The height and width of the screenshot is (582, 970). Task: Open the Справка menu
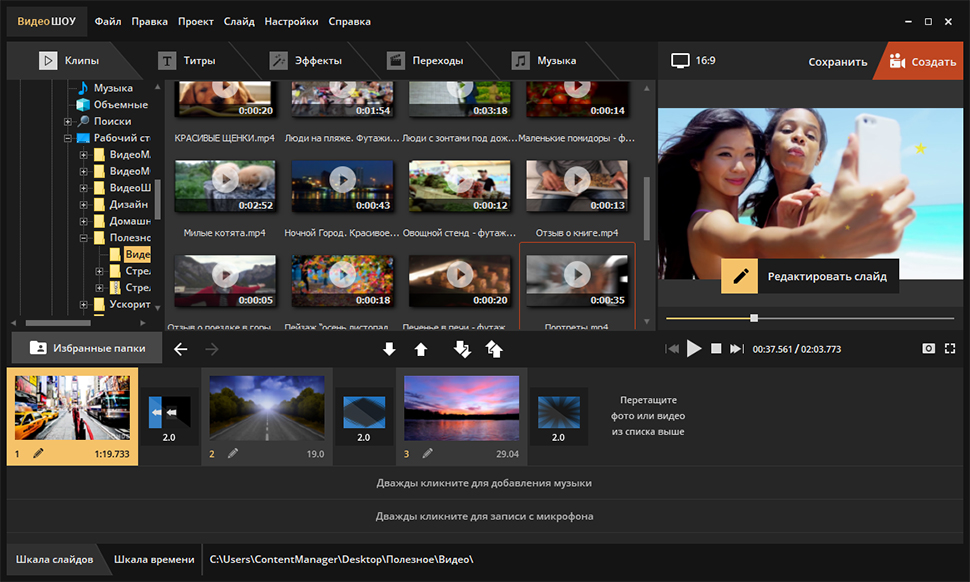[350, 22]
